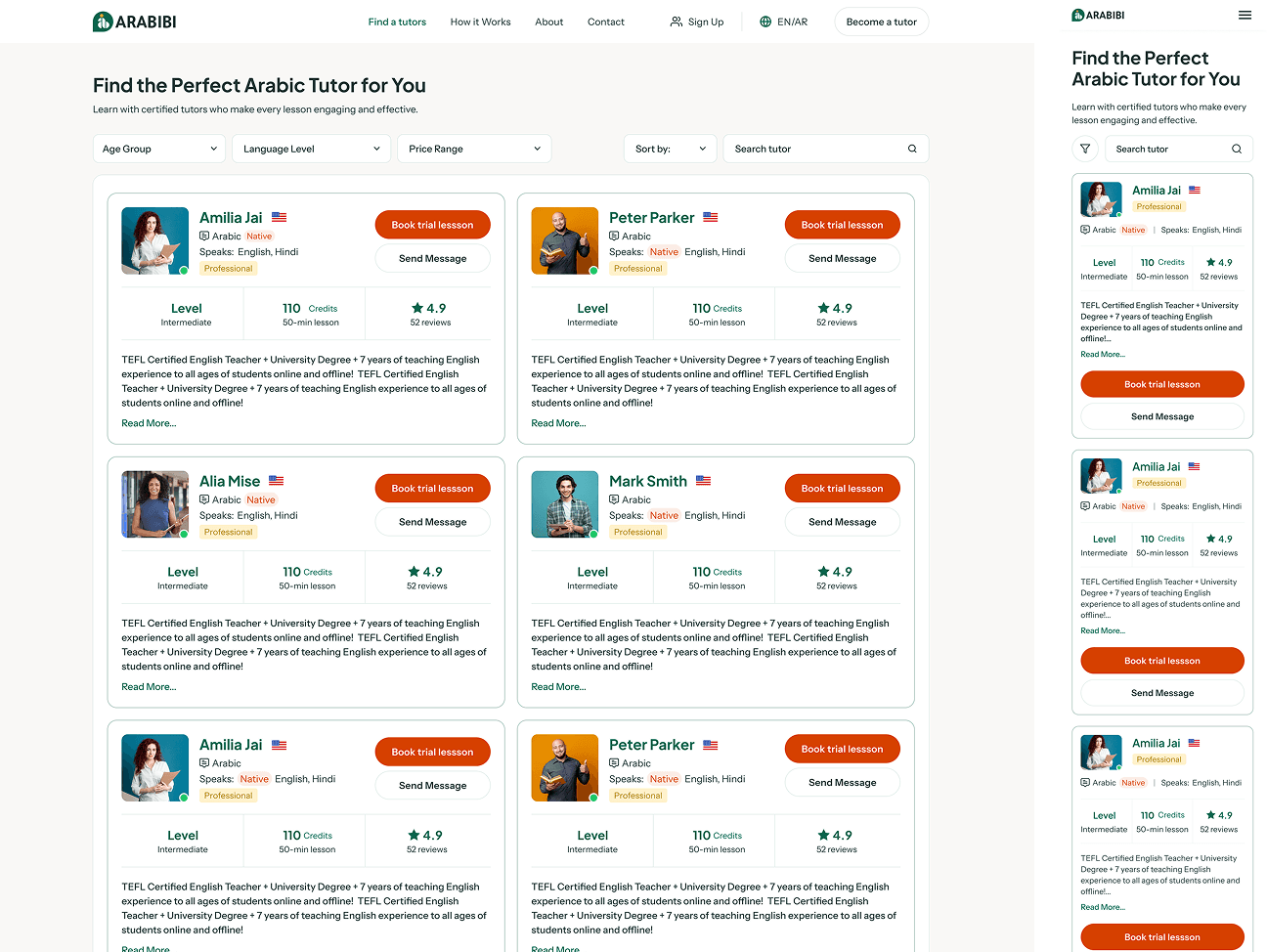Open Alia Mise's profile photo
This screenshot has width=1267, height=952.
(154, 504)
